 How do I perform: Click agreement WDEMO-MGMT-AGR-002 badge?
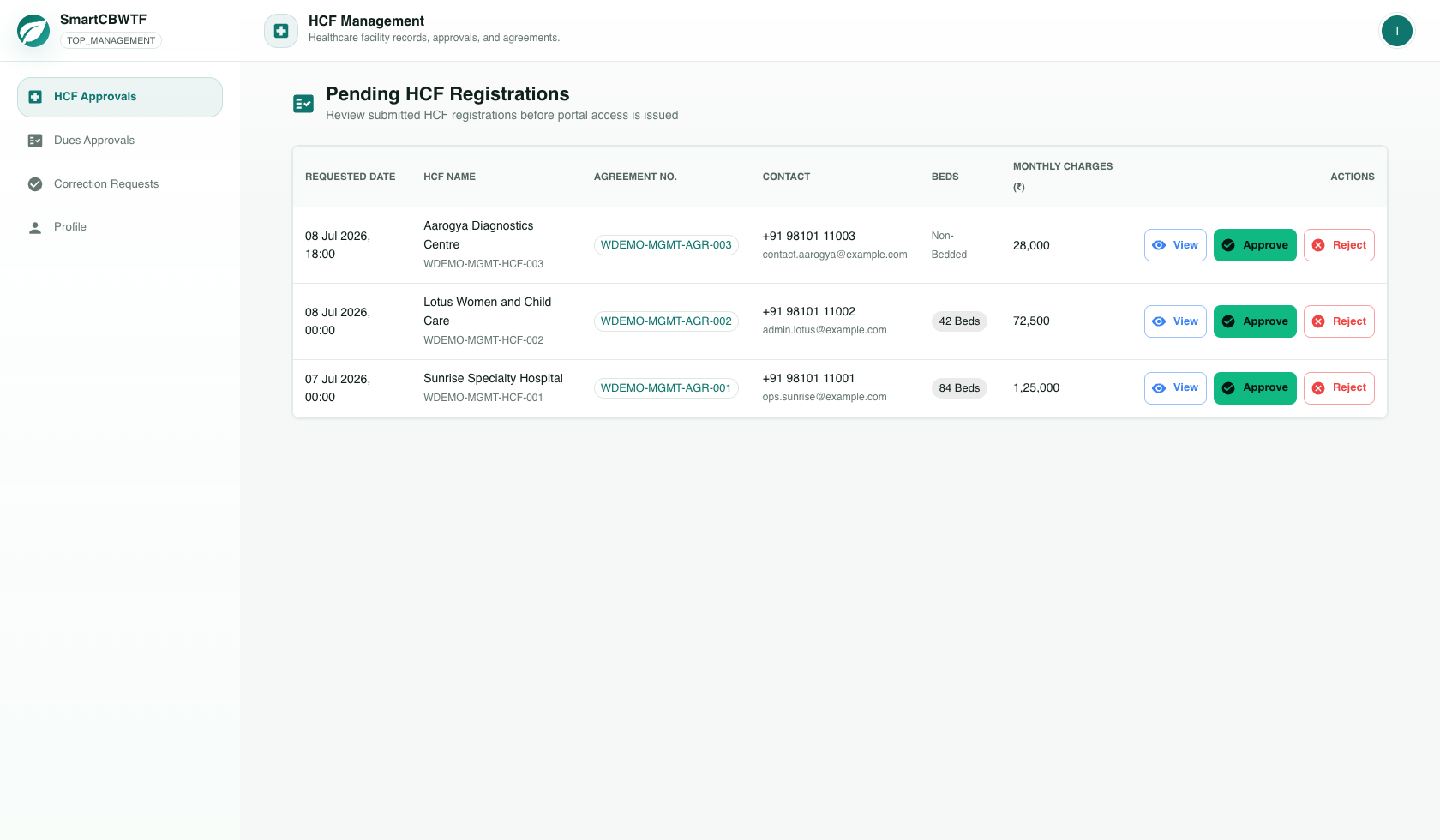click(666, 321)
